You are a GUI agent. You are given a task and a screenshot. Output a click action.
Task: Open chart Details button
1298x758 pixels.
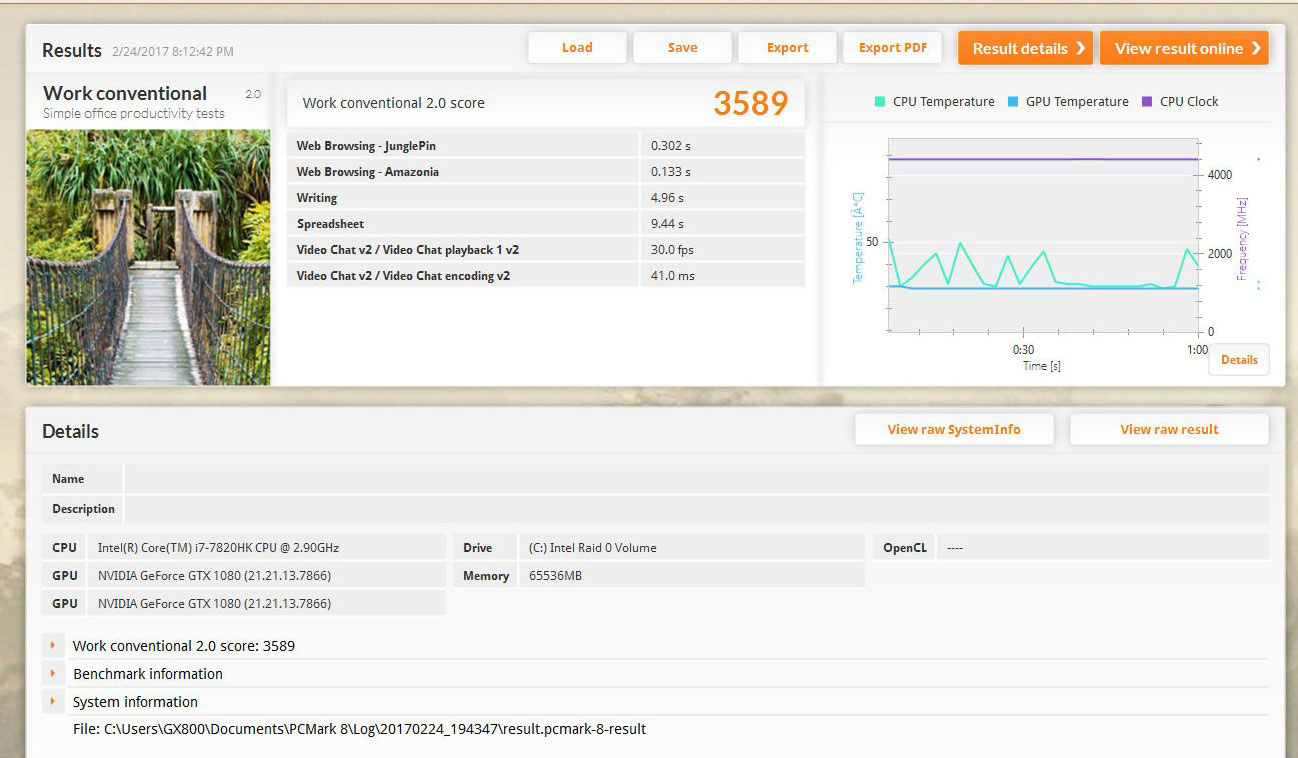click(1238, 360)
